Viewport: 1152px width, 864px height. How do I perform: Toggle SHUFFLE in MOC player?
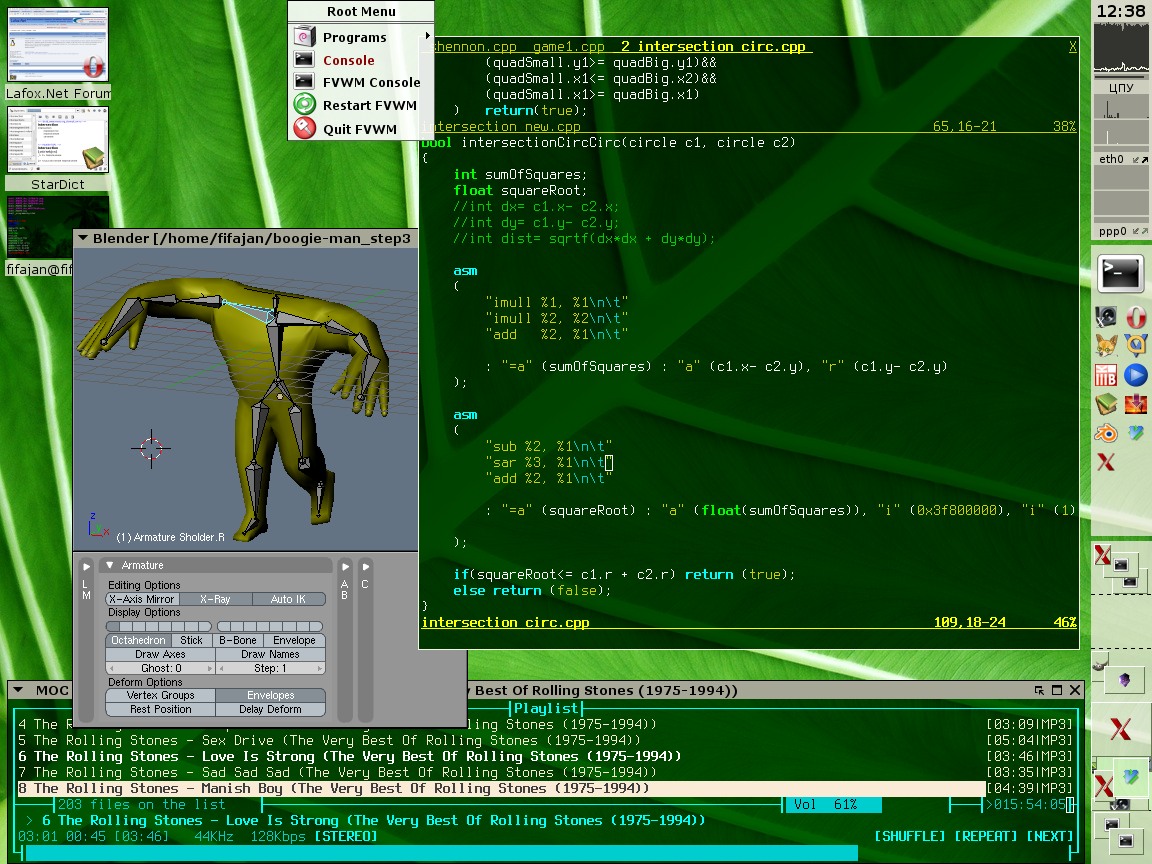point(910,836)
